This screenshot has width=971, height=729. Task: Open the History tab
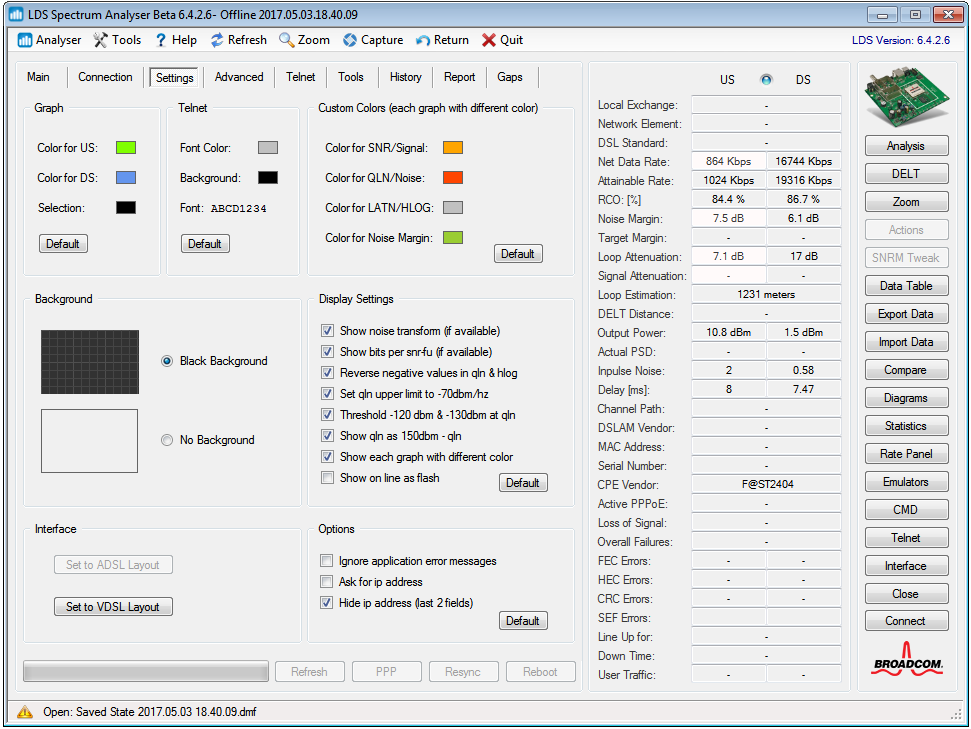(405, 77)
